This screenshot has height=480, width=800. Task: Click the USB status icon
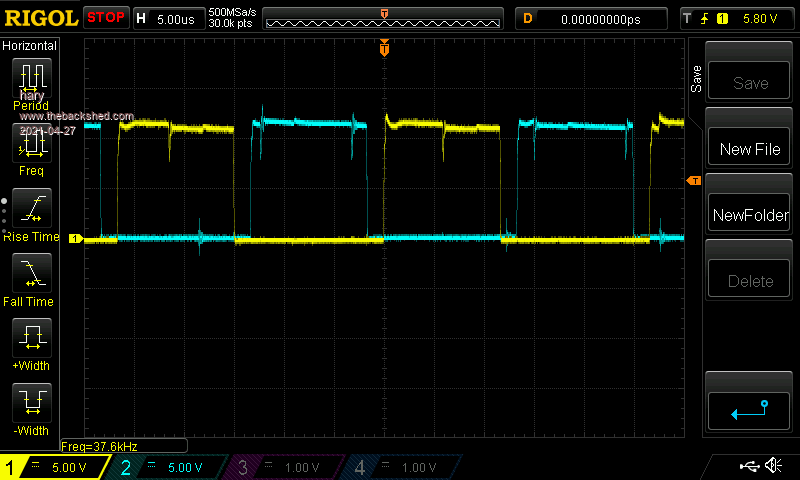pos(749,466)
